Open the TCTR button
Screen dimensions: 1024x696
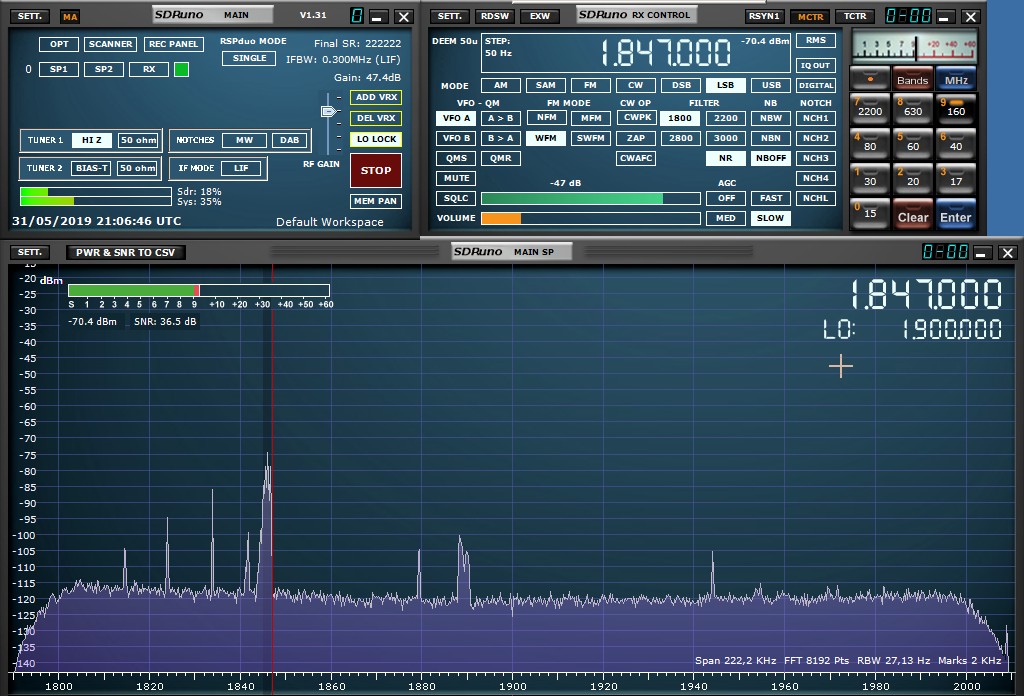[855, 16]
